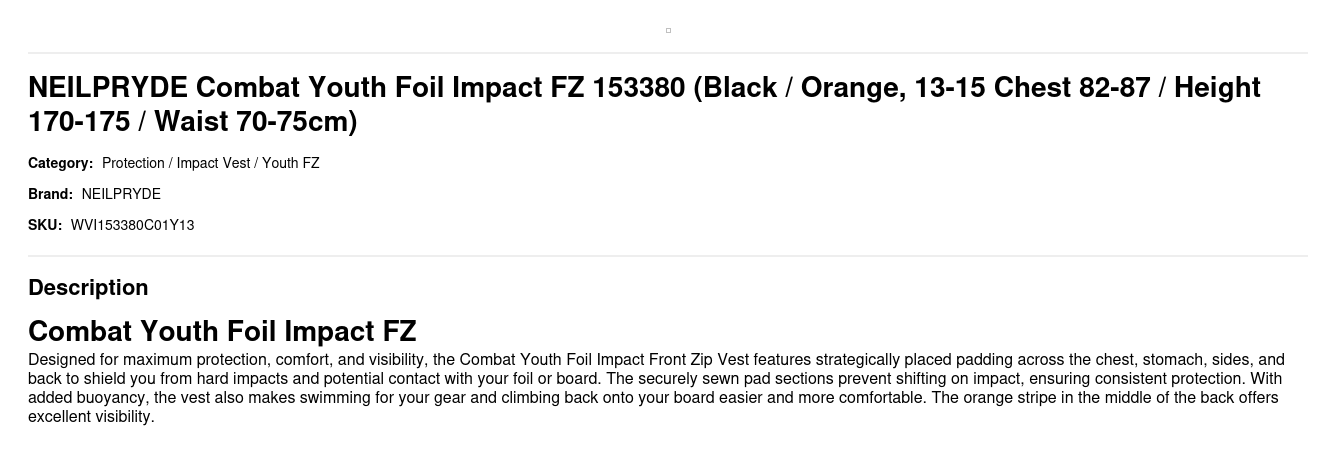Click "excellent visibility." at the end of the description
This screenshot has height=456, width=1328.
[x=91, y=417]
